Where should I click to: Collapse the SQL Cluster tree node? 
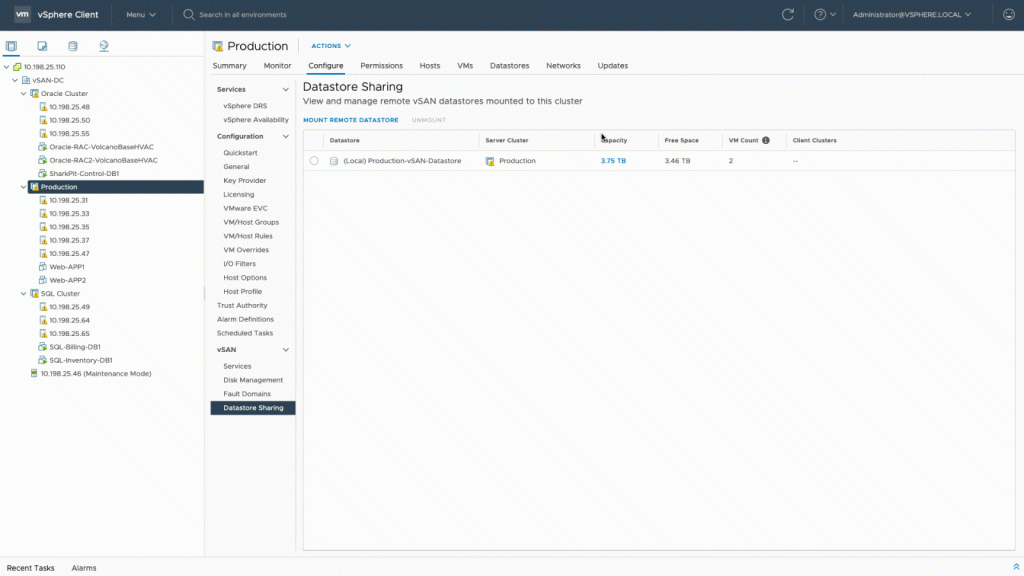point(24,294)
